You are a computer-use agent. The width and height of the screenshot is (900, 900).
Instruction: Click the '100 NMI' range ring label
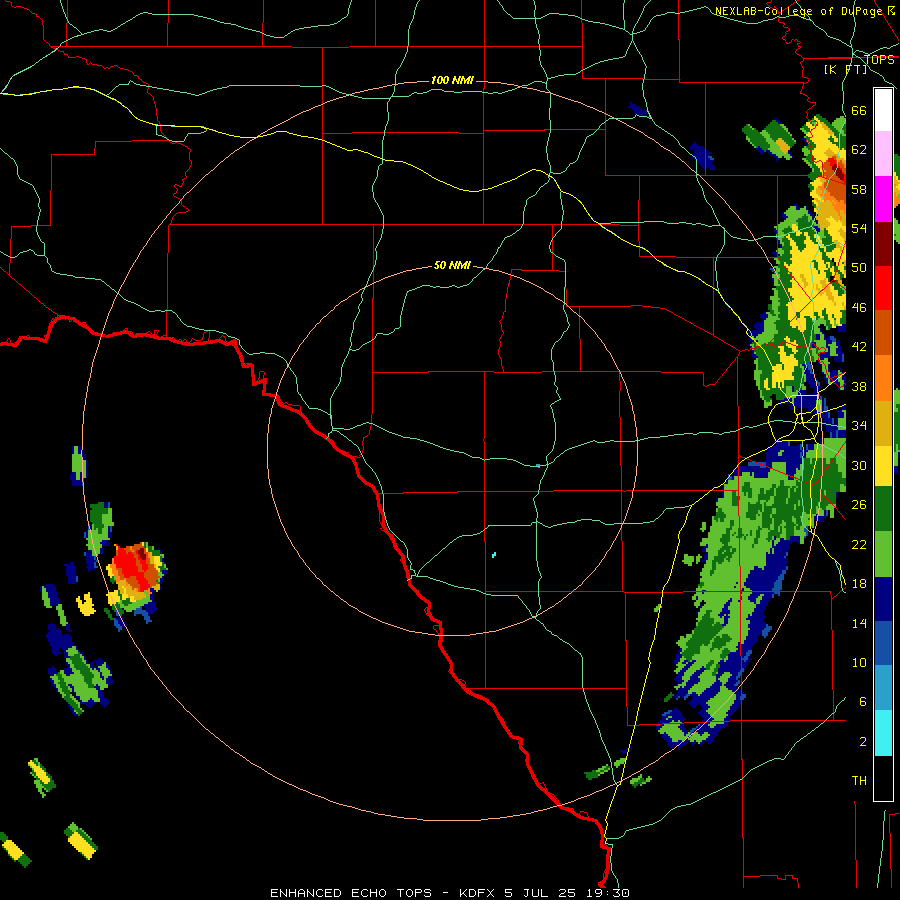point(452,80)
